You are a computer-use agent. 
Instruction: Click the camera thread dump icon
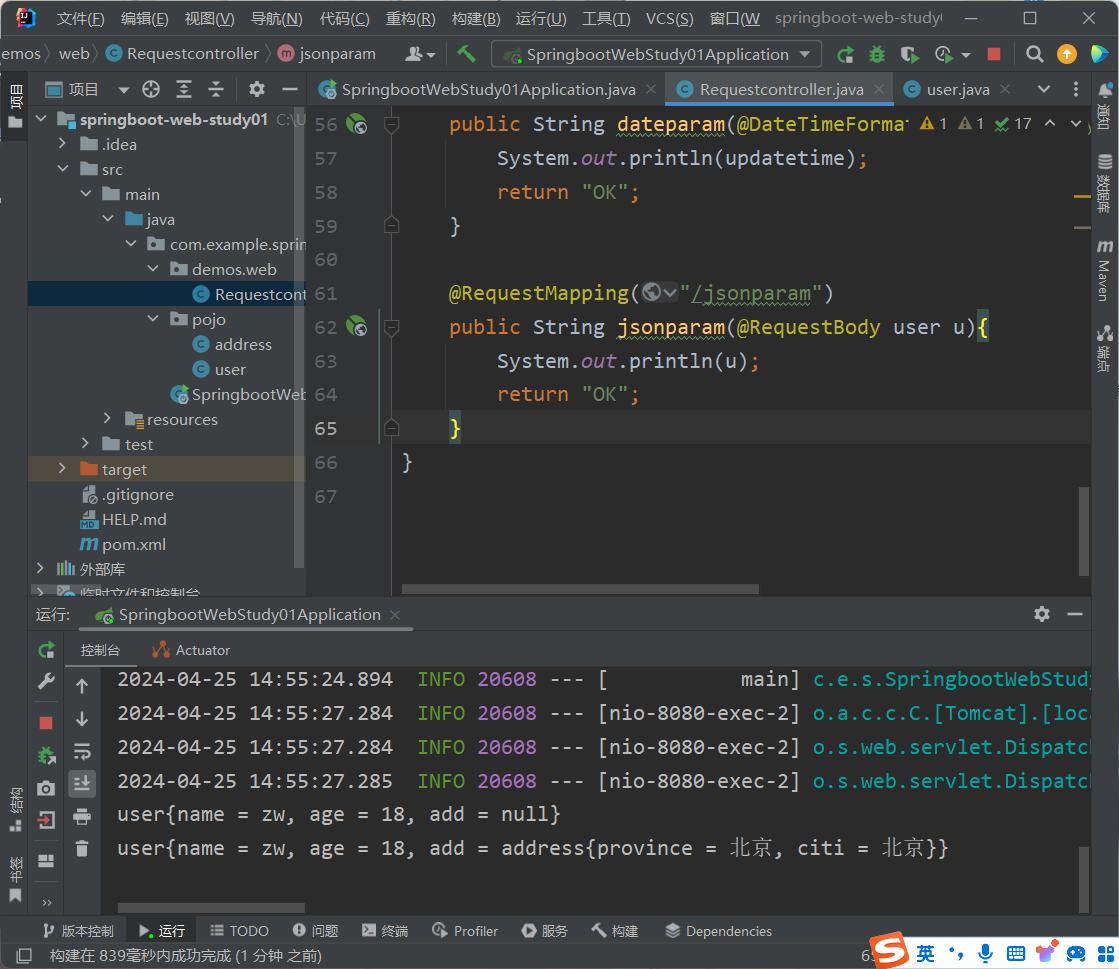(46, 788)
